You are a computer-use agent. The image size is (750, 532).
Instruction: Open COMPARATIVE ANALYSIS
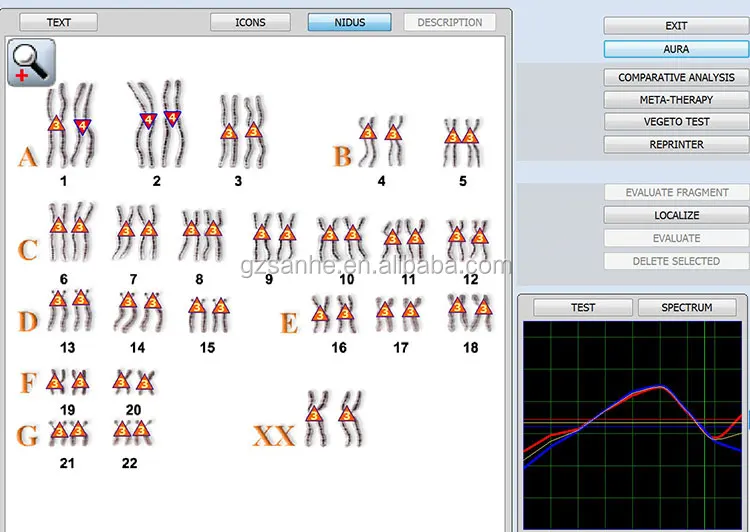676,77
